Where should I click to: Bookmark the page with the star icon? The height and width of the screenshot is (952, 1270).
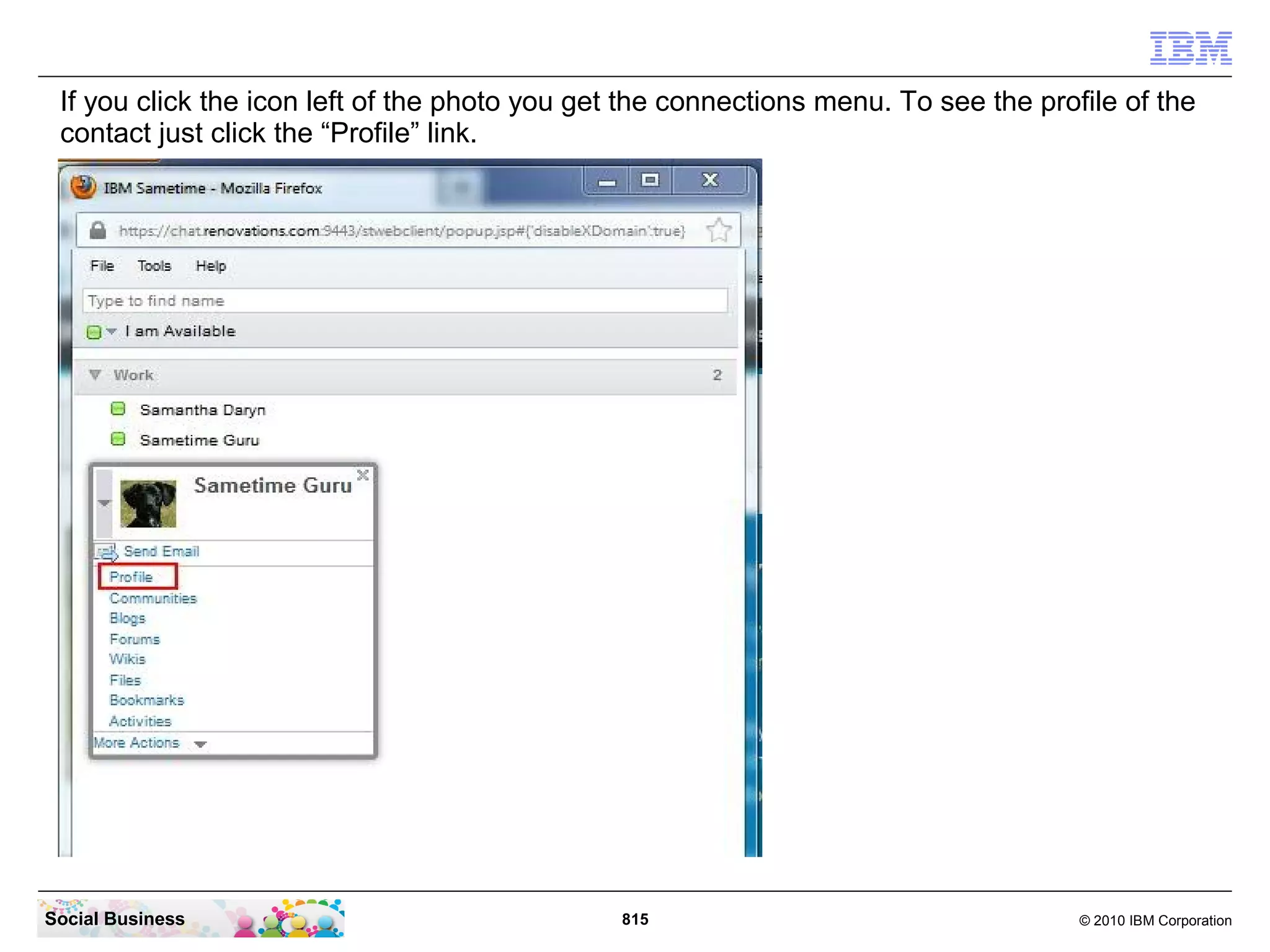click(719, 230)
